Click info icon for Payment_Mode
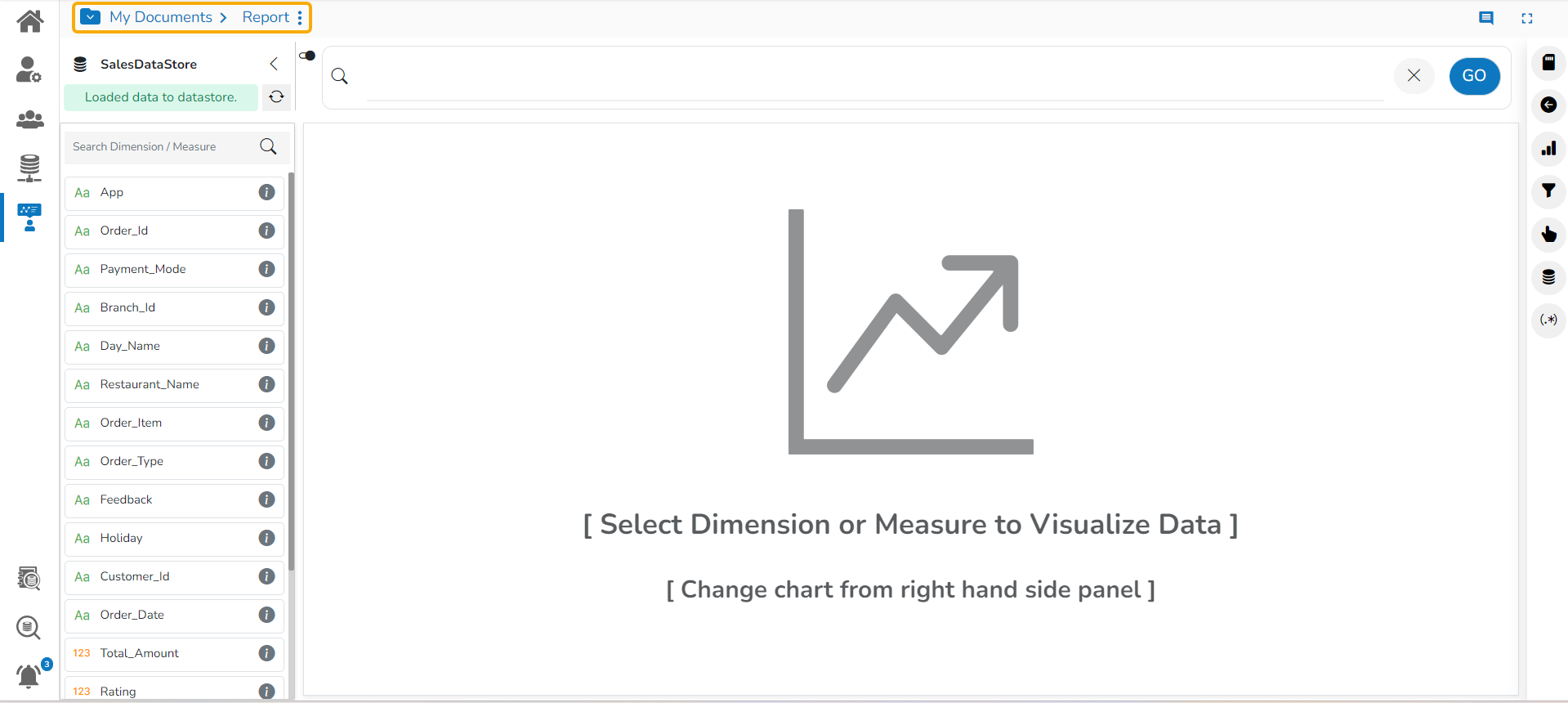The image size is (1568, 703). 266,269
